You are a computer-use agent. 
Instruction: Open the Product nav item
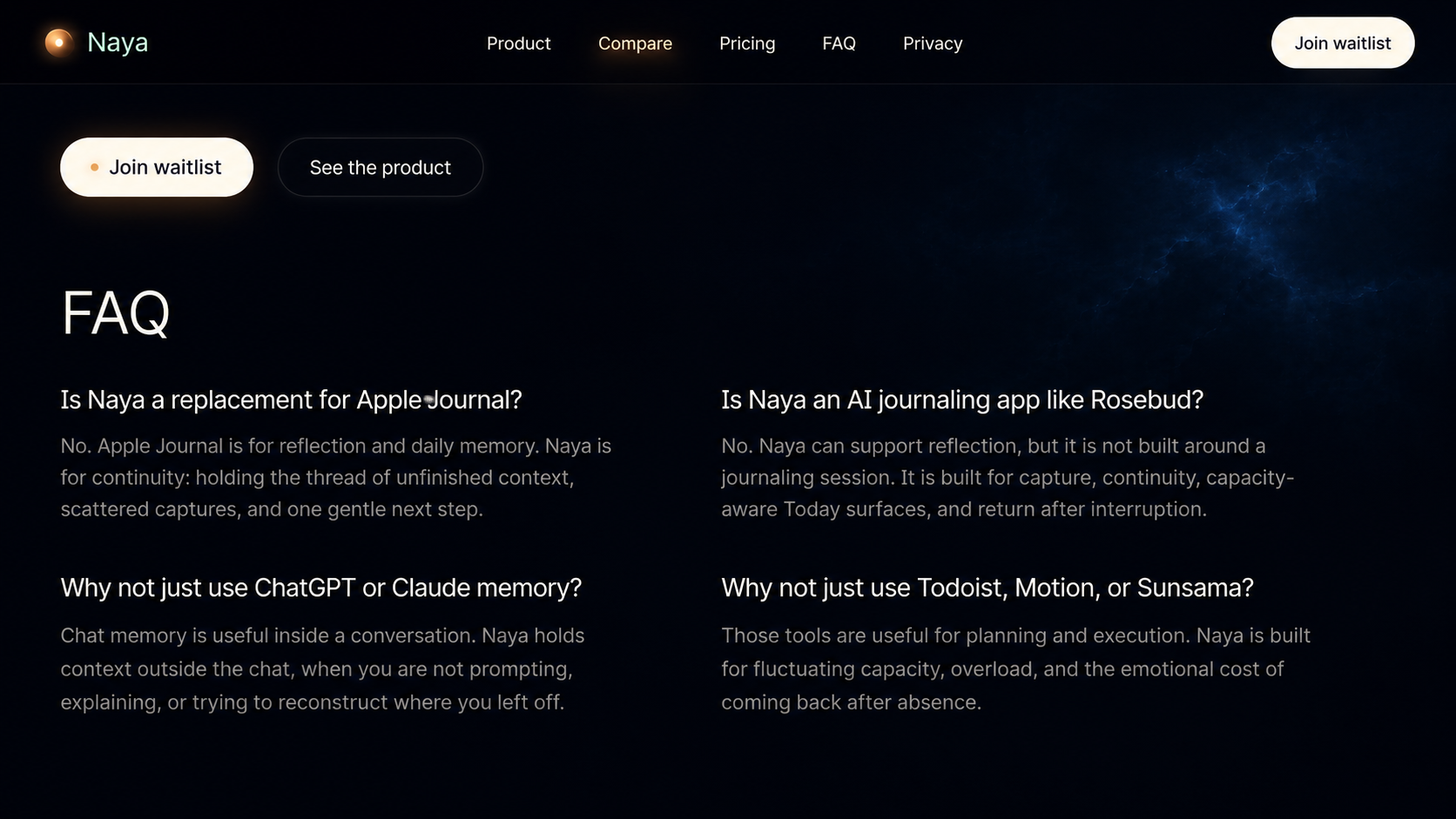518,44
